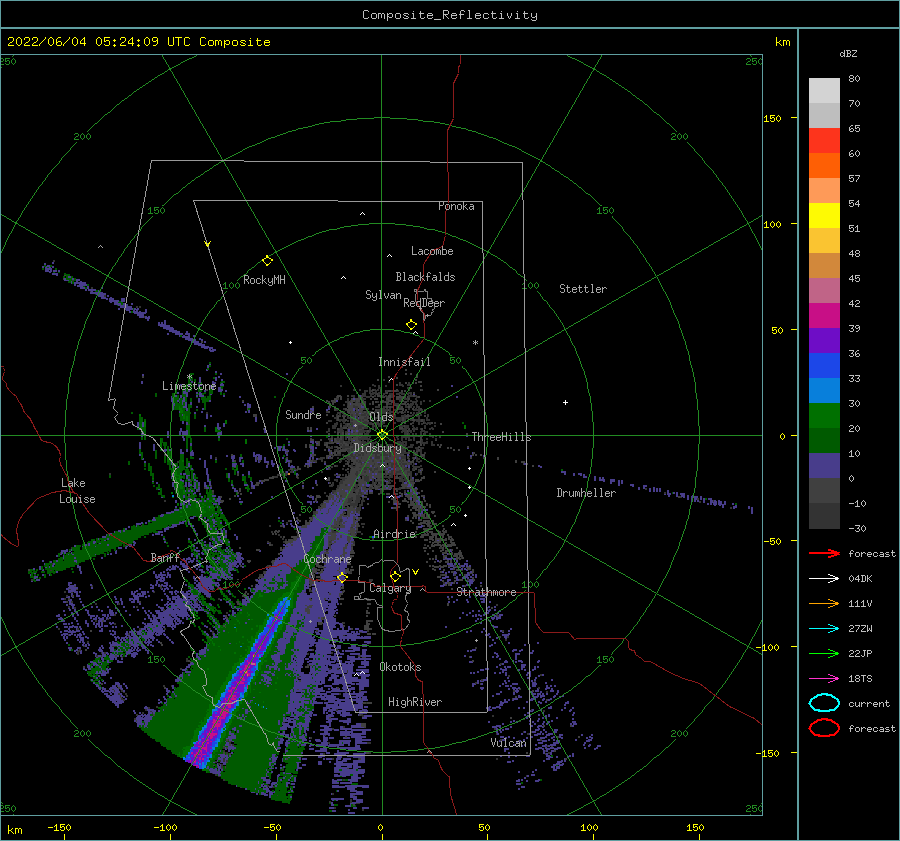Click the Sylvan label

tap(383, 295)
